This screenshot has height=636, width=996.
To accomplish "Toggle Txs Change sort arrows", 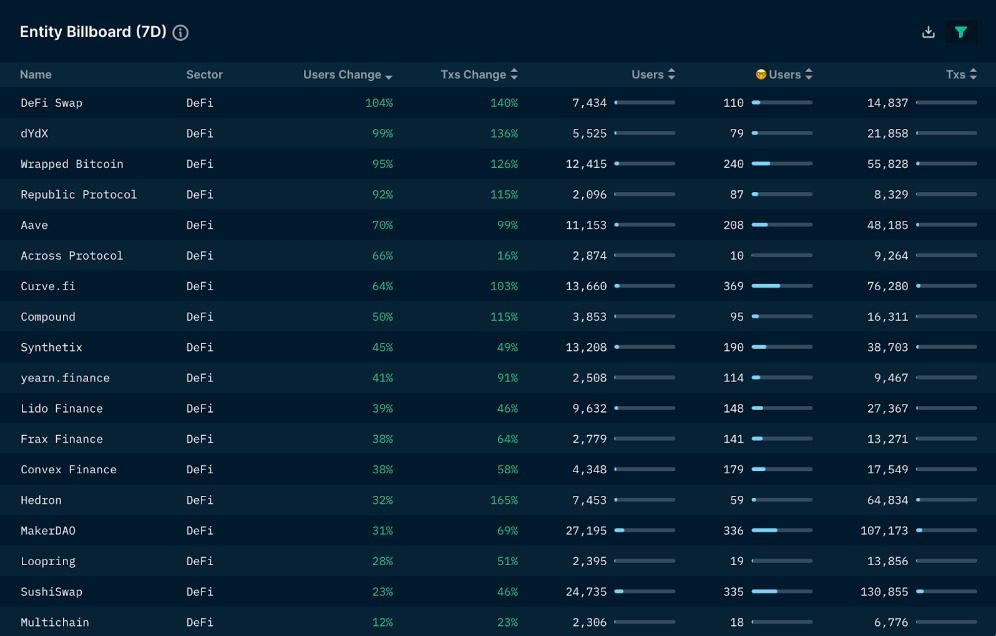I will pyautogui.click(x=514, y=74).
